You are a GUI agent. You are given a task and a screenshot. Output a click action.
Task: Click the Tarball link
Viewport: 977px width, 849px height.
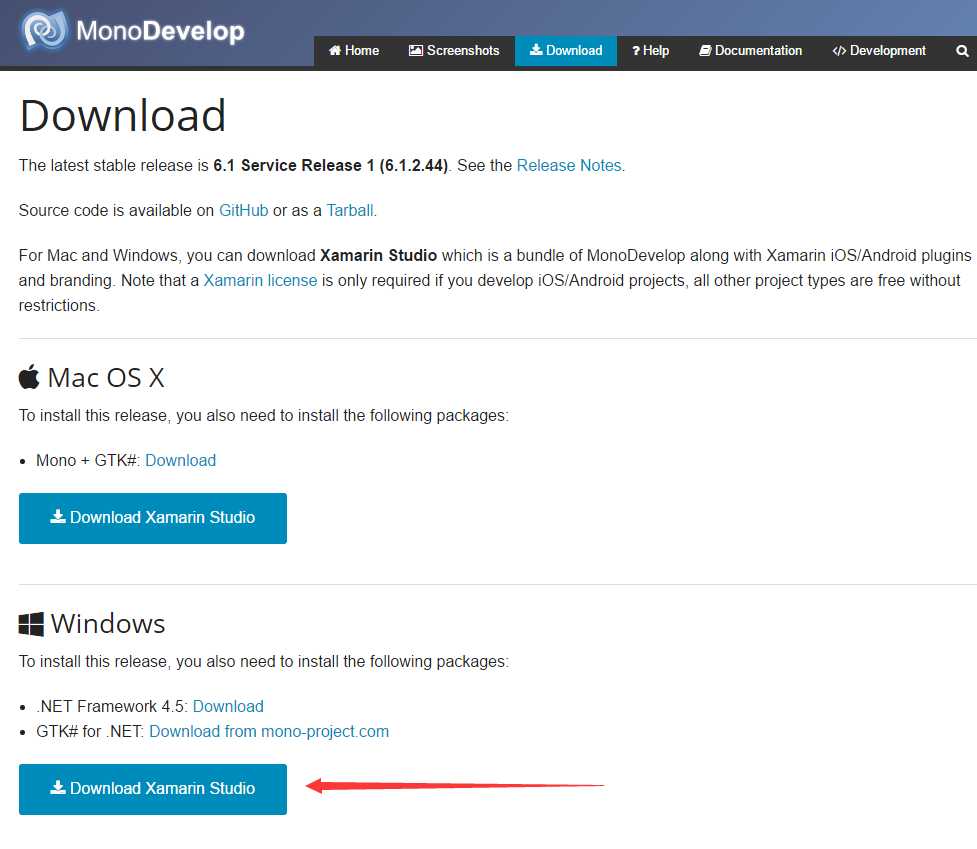click(x=350, y=211)
